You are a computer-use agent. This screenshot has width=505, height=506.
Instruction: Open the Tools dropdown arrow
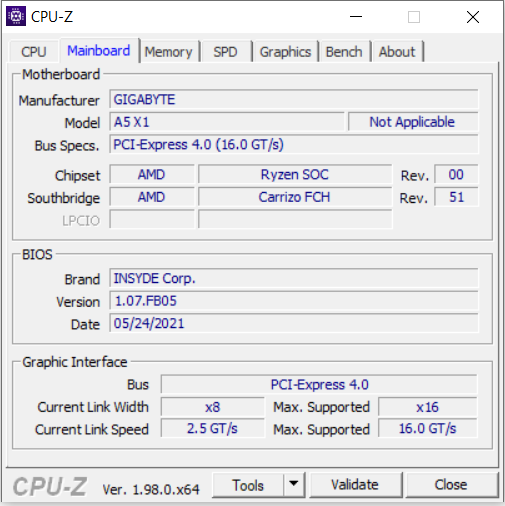pyautogui.click(x=294, y=485)
